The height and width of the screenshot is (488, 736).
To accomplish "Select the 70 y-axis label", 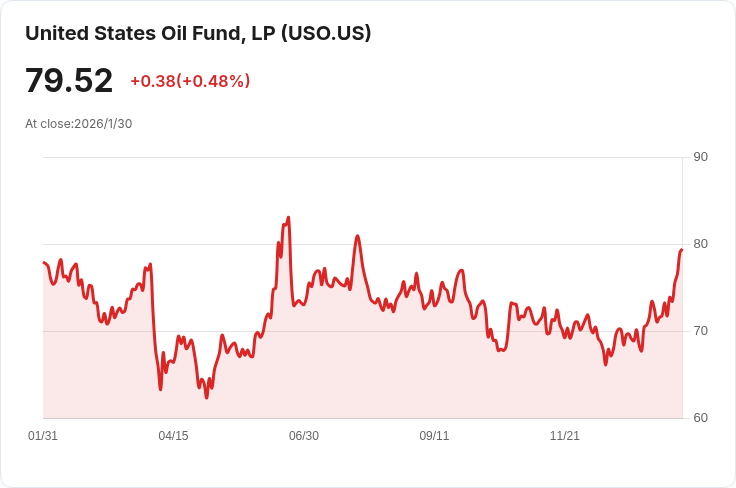I will pyautogui.click(x=700, y=331).
